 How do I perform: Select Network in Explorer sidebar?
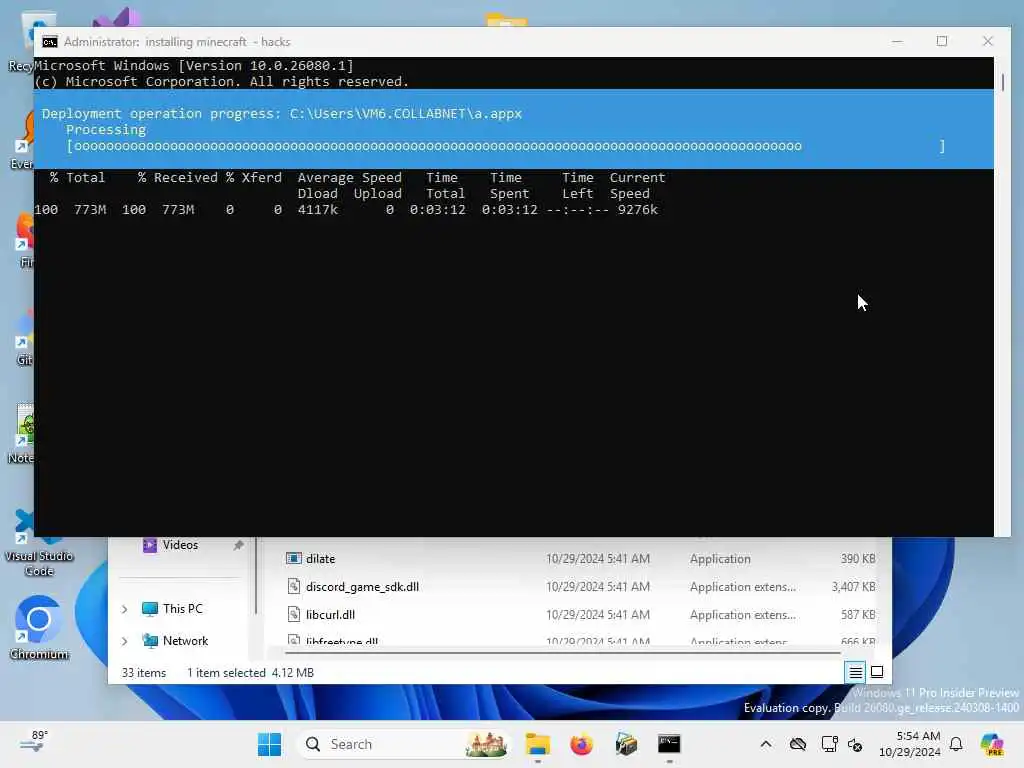[185, 641]
